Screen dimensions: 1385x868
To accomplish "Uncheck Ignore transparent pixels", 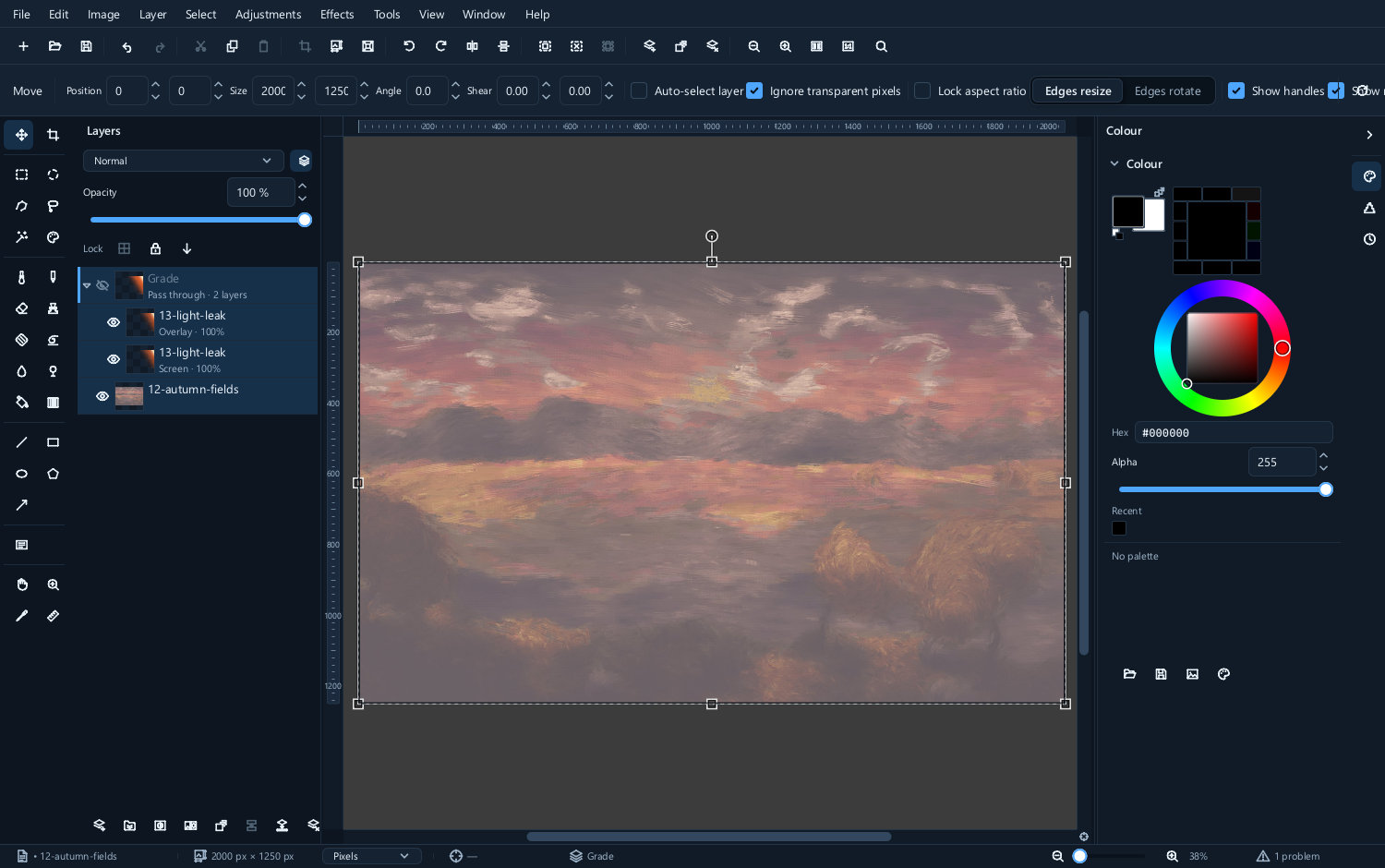I will tap(754, 90).
